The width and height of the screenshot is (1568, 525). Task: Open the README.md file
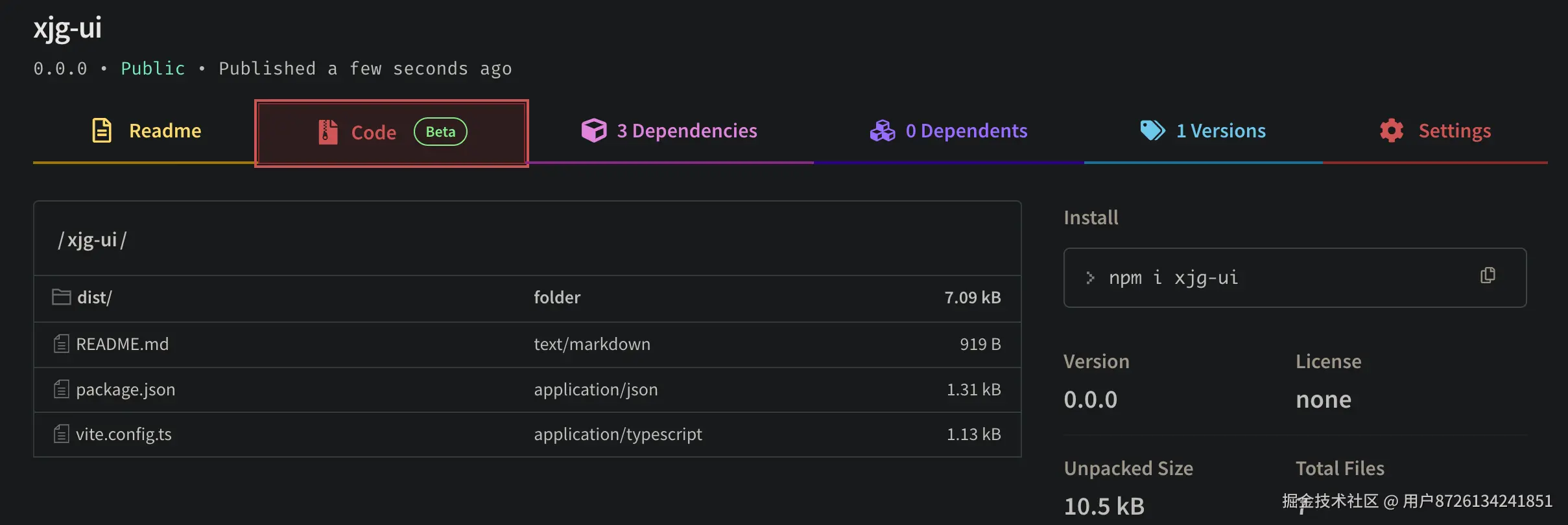122,344
